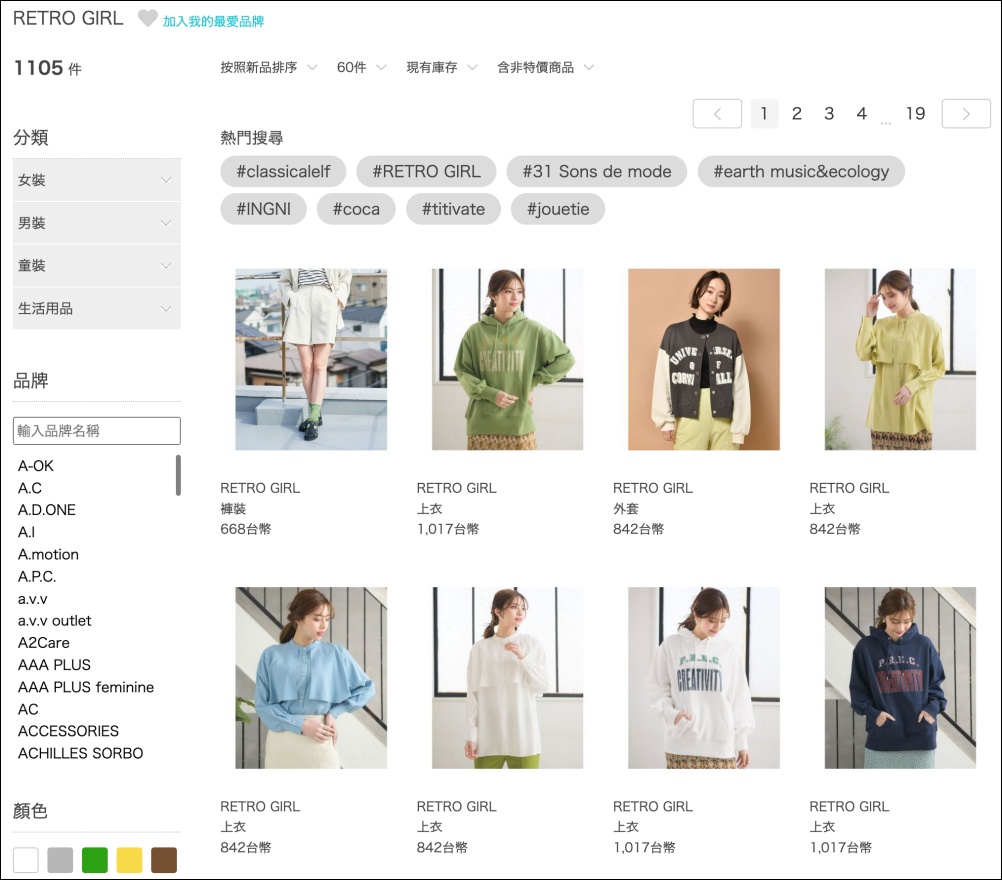Image resolution: width=1002 pixels, height=880 pixels.
Task: Click the #31 Sons de mode tag
Action: 597,171
